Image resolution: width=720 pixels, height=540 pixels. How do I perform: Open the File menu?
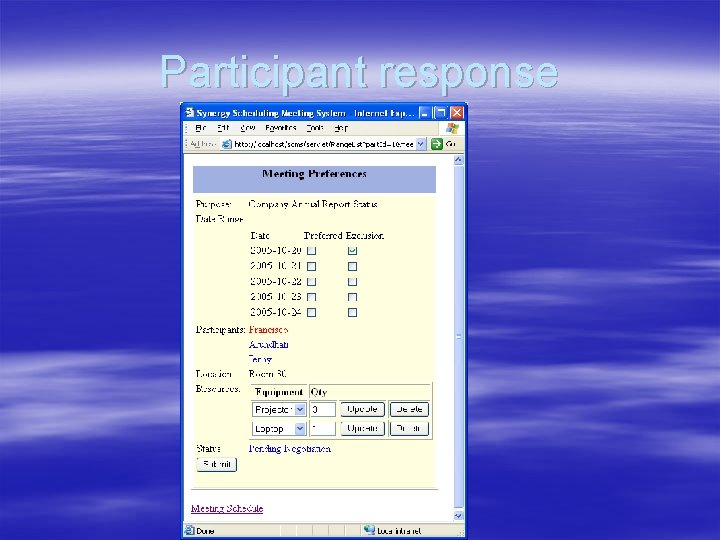tap(201, 128)
